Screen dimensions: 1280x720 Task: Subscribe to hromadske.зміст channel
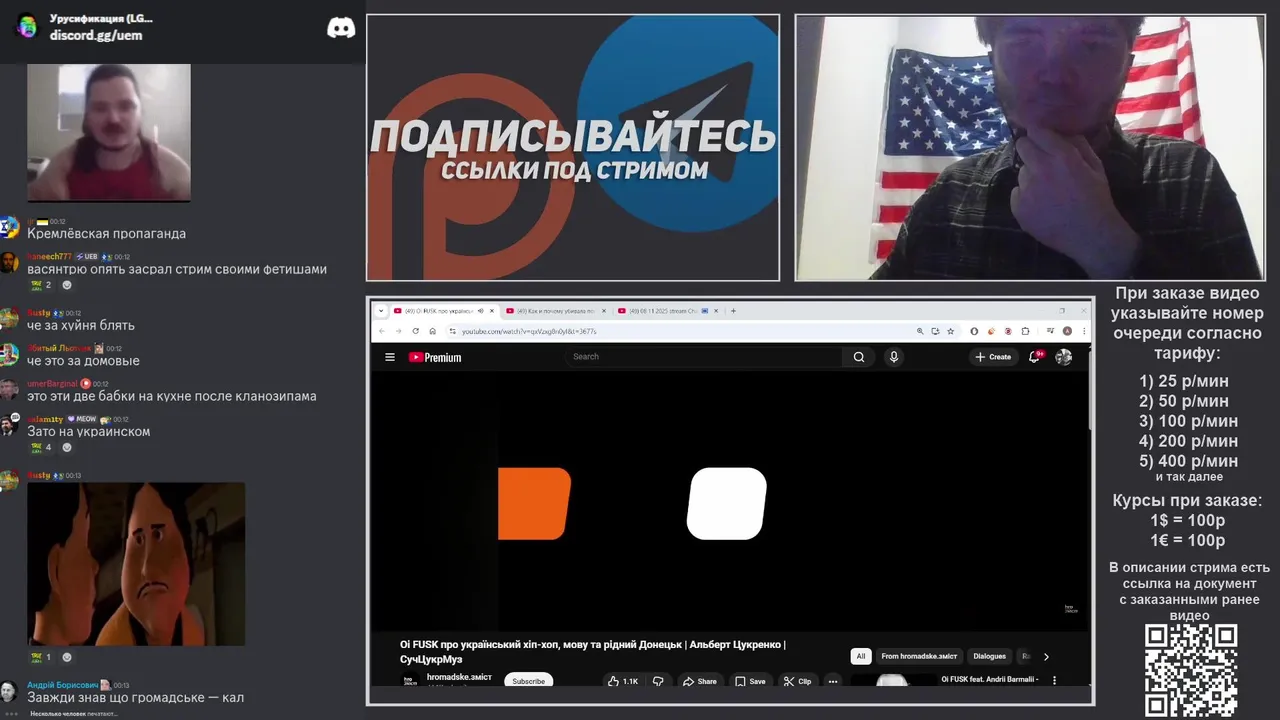[528, 681]
